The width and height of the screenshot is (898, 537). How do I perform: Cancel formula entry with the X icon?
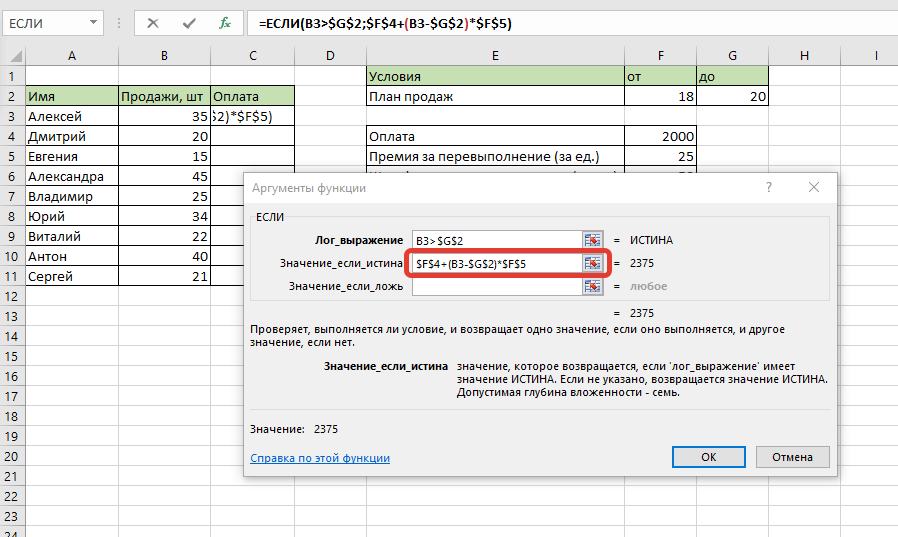click(152, 23)
